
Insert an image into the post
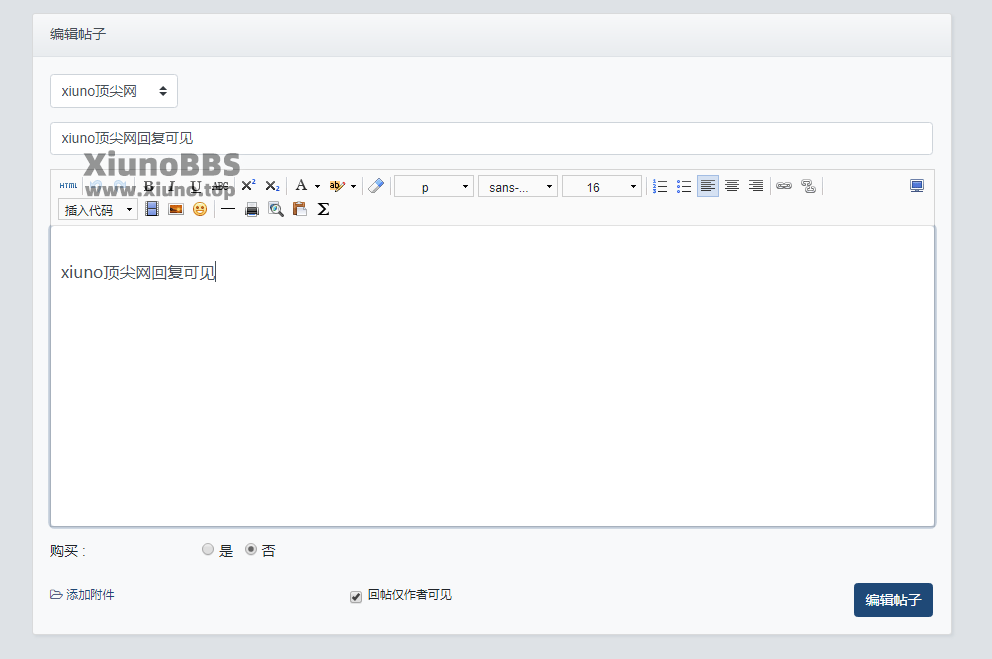coord(176,209)
